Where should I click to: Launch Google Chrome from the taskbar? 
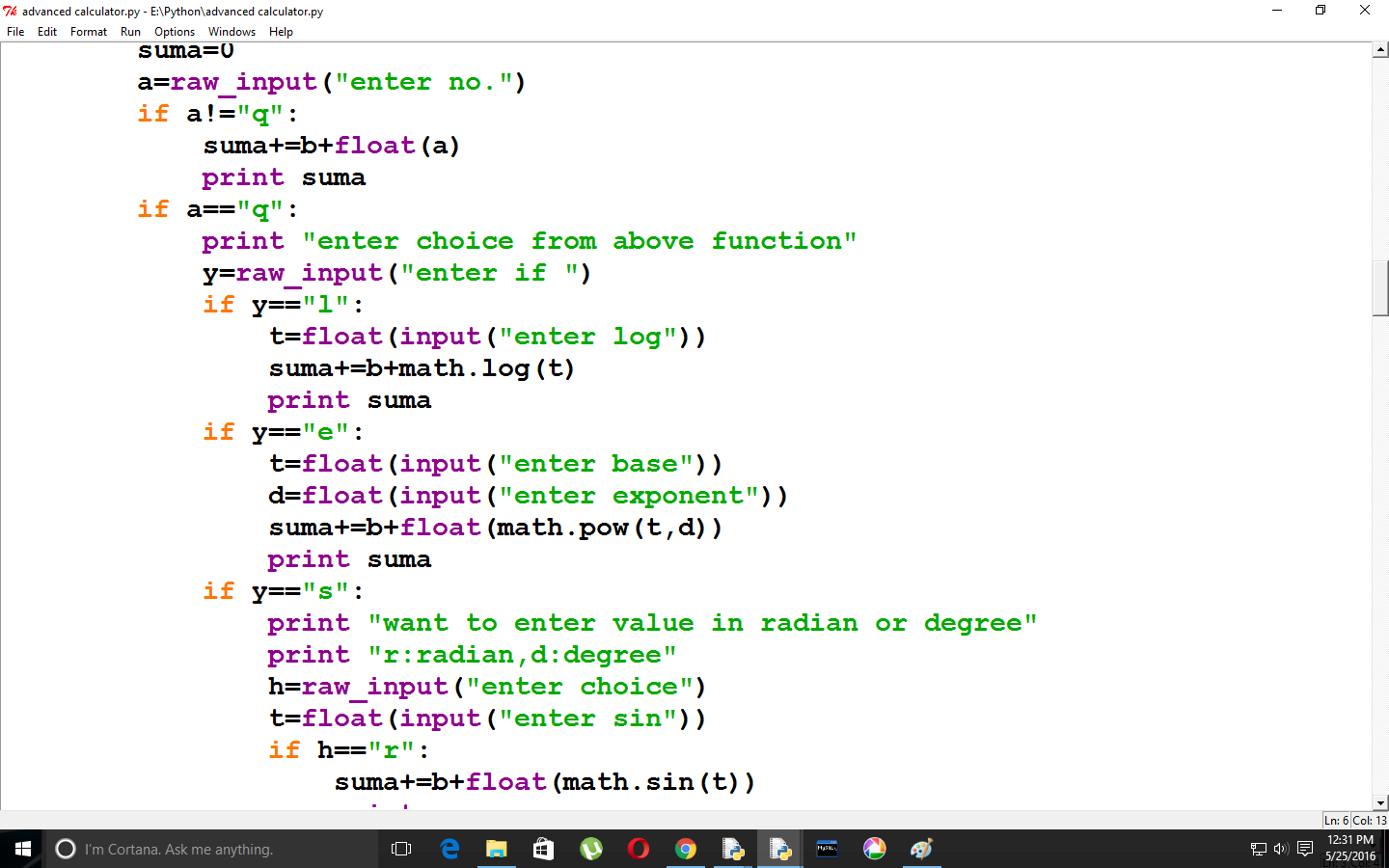(x=685, y=849)
